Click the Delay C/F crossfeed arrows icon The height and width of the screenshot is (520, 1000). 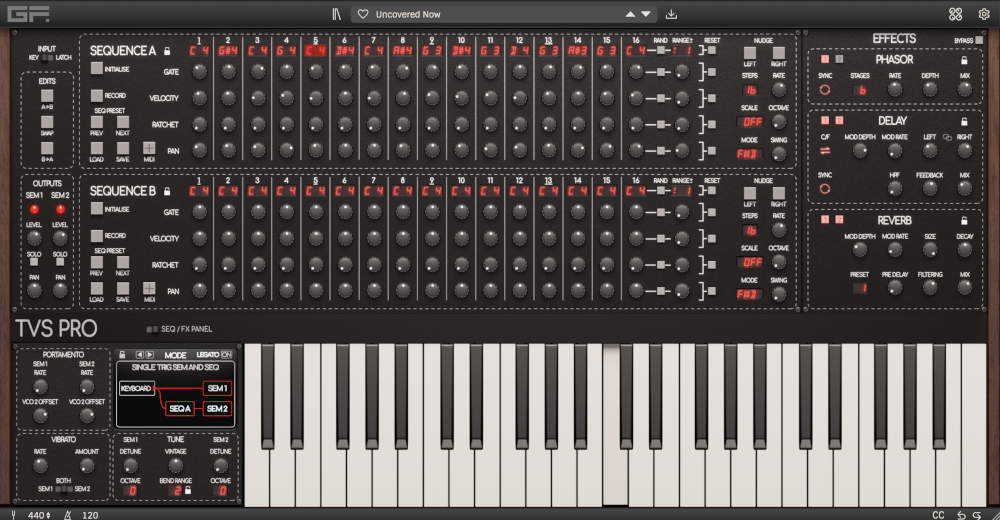click(825, 151)
